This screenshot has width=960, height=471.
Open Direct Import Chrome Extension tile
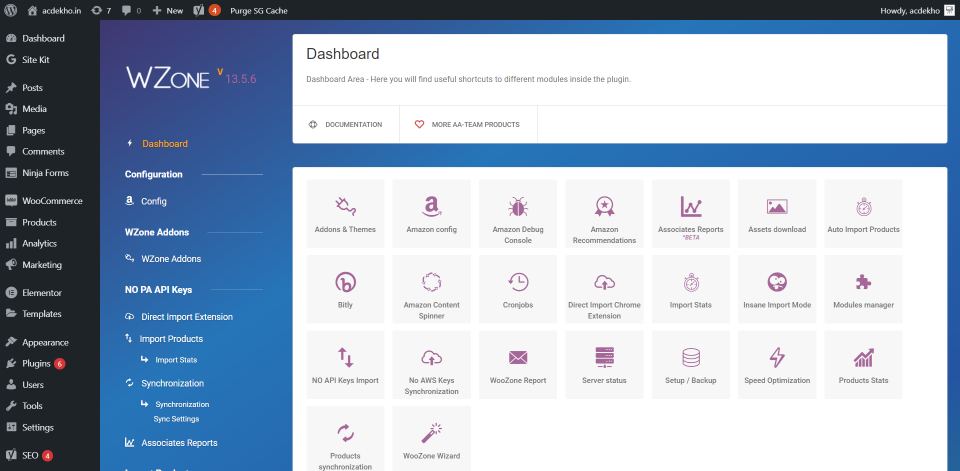(x=604, y=289)
